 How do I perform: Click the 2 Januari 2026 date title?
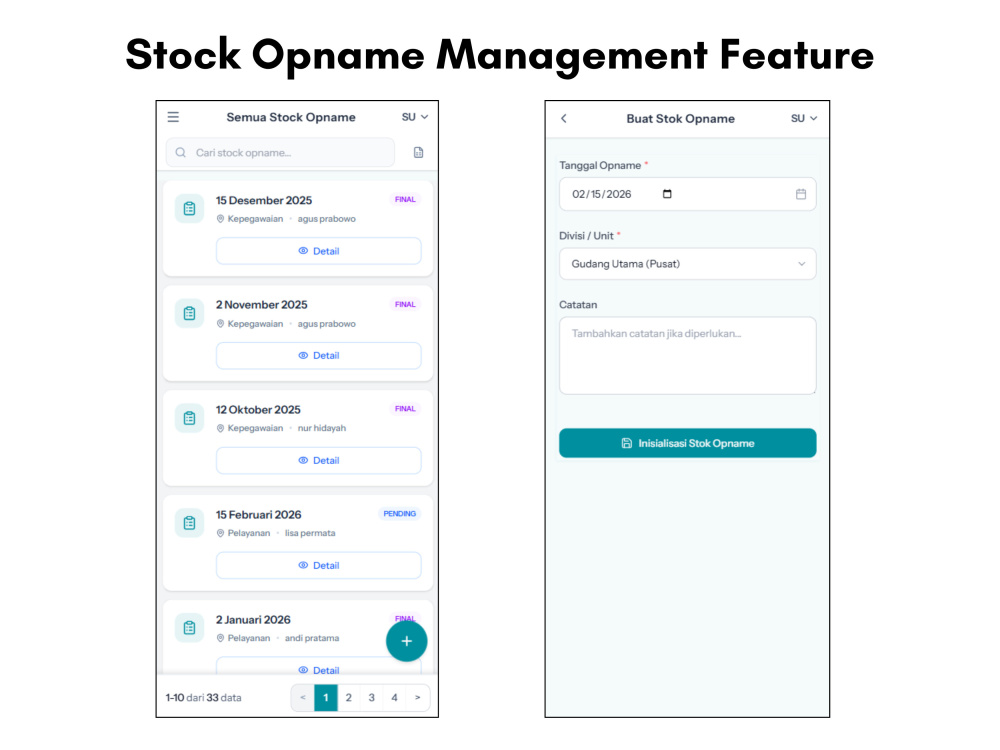tap(253, 620)
